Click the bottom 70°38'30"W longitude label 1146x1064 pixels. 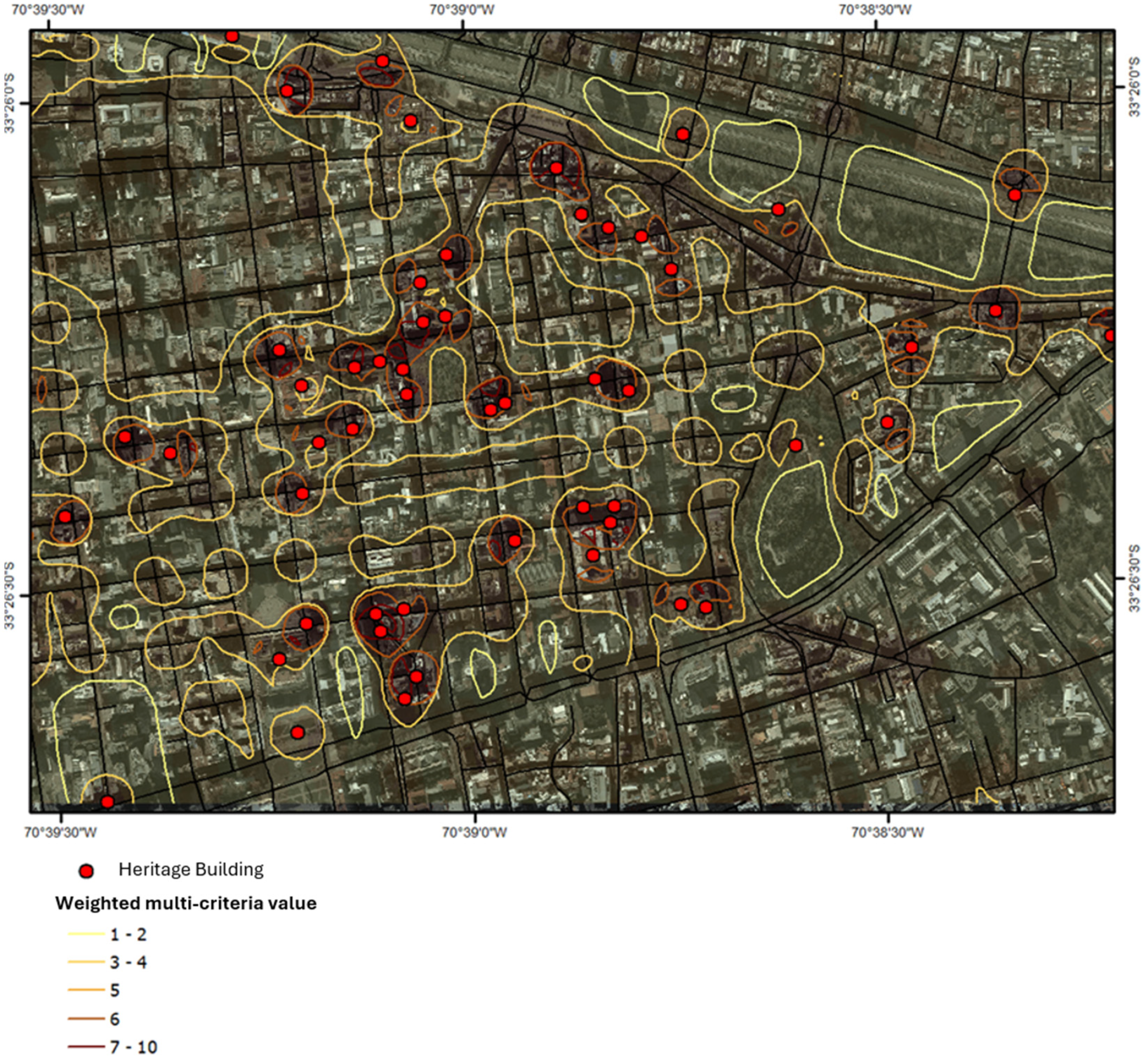tap(888, 833)
